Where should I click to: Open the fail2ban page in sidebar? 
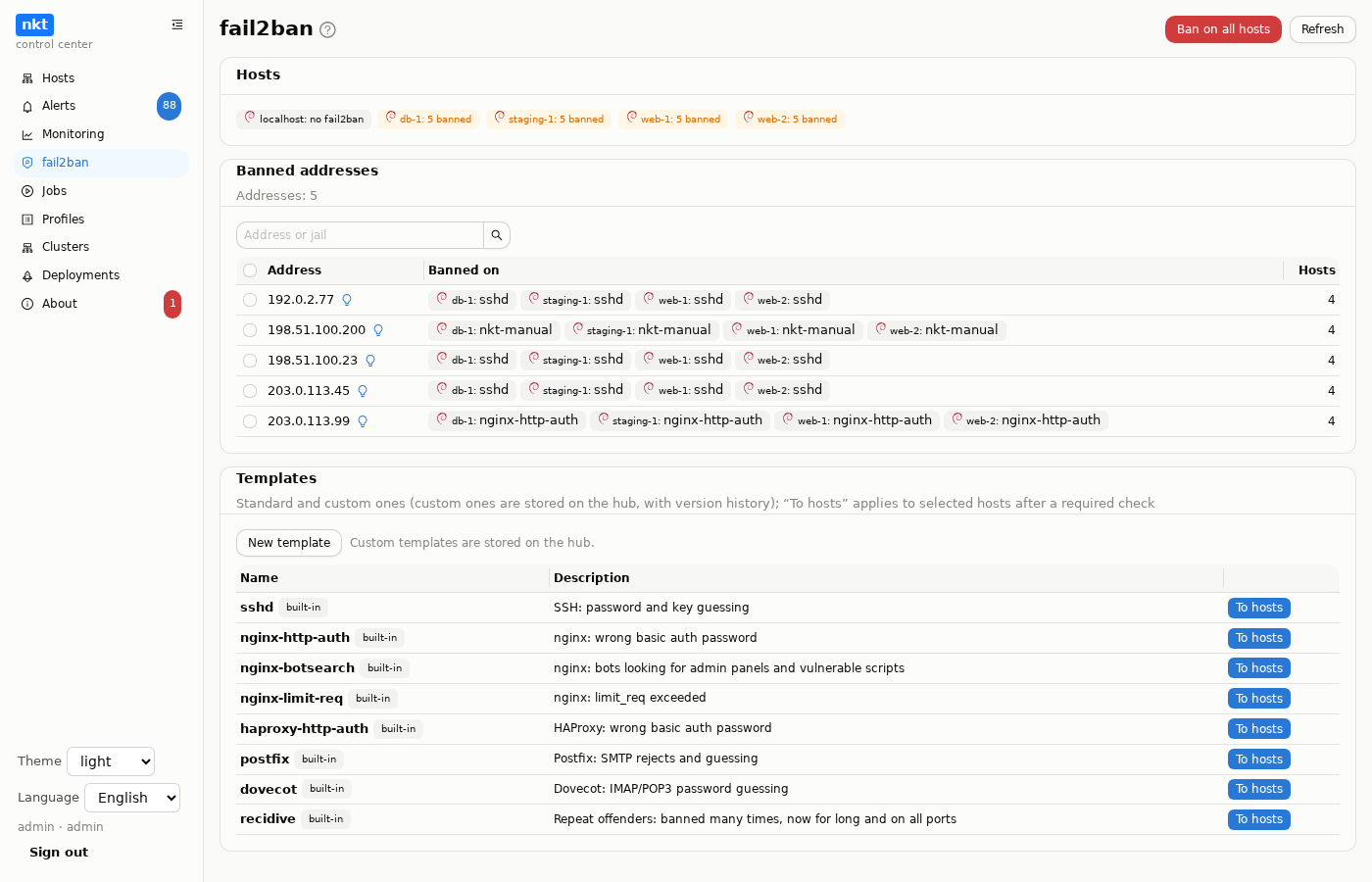tap(102, 163)
